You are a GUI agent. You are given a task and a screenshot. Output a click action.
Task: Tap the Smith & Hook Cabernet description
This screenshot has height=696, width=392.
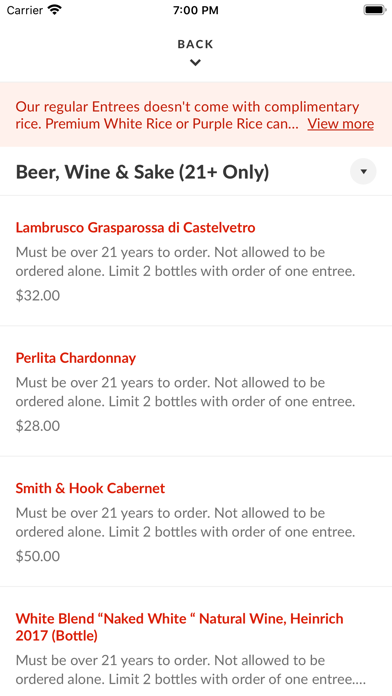click(x=185, y=522)
